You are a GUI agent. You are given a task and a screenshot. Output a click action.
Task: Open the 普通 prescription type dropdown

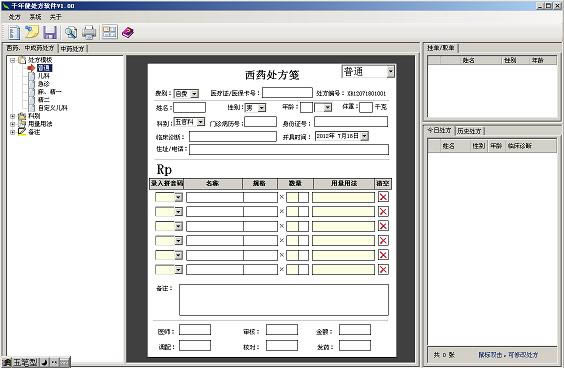(390, 72)
